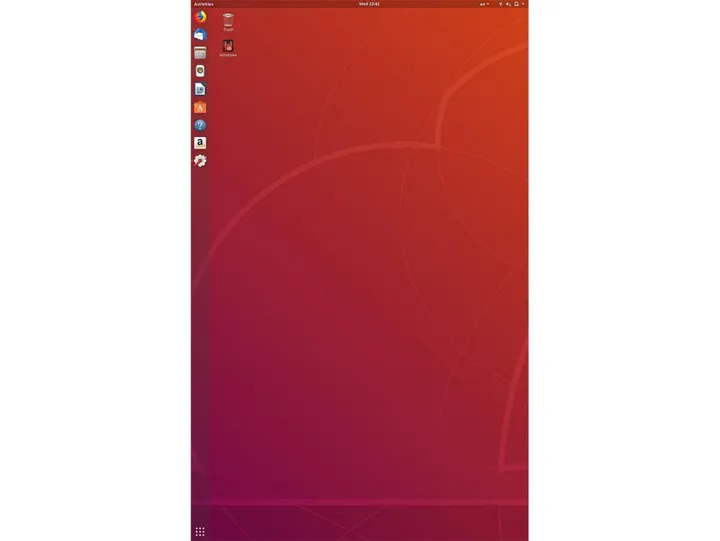Open the Help icon in dock

tap(200, 125)
